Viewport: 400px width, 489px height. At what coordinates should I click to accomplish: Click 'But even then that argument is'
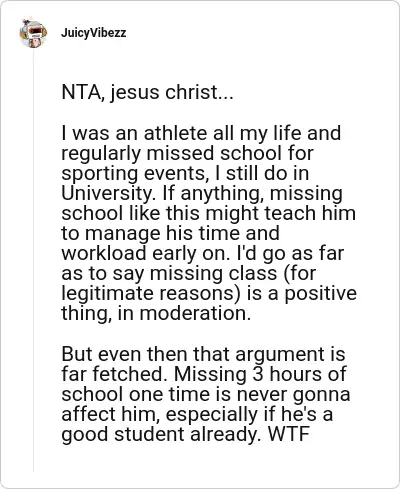click(x=203, y=354)
